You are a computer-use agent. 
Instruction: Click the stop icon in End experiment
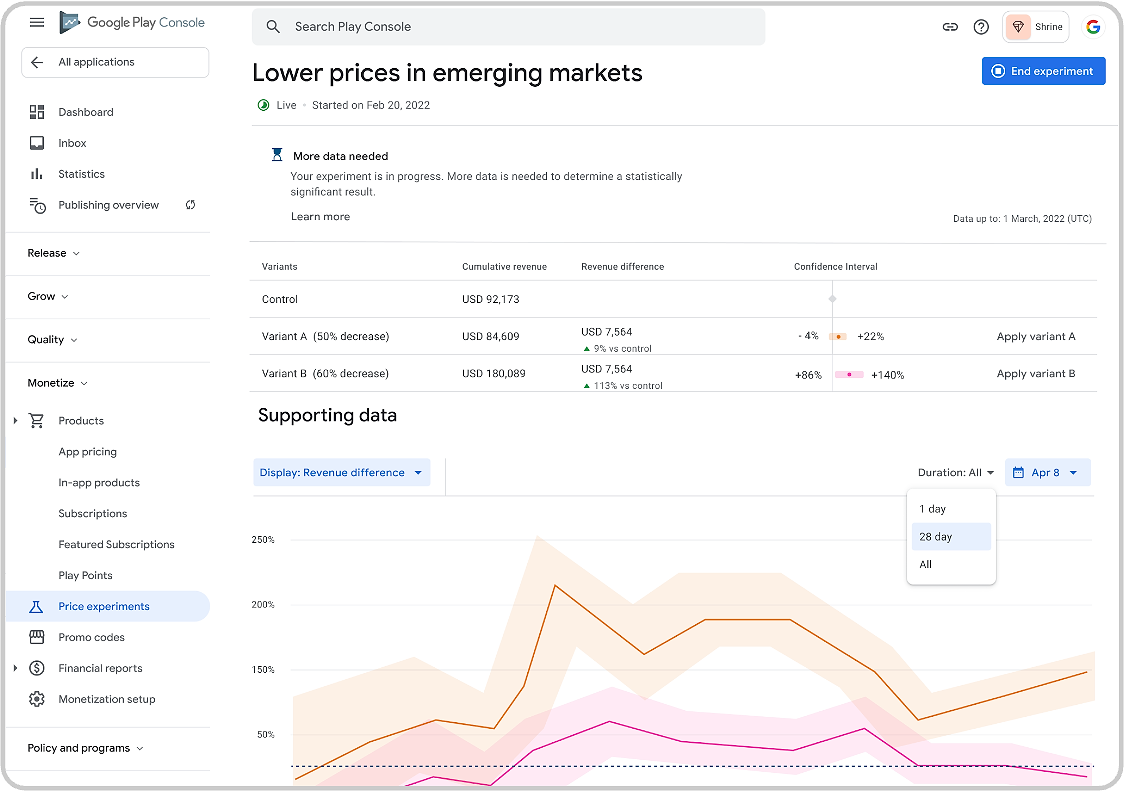click(997, 71)
